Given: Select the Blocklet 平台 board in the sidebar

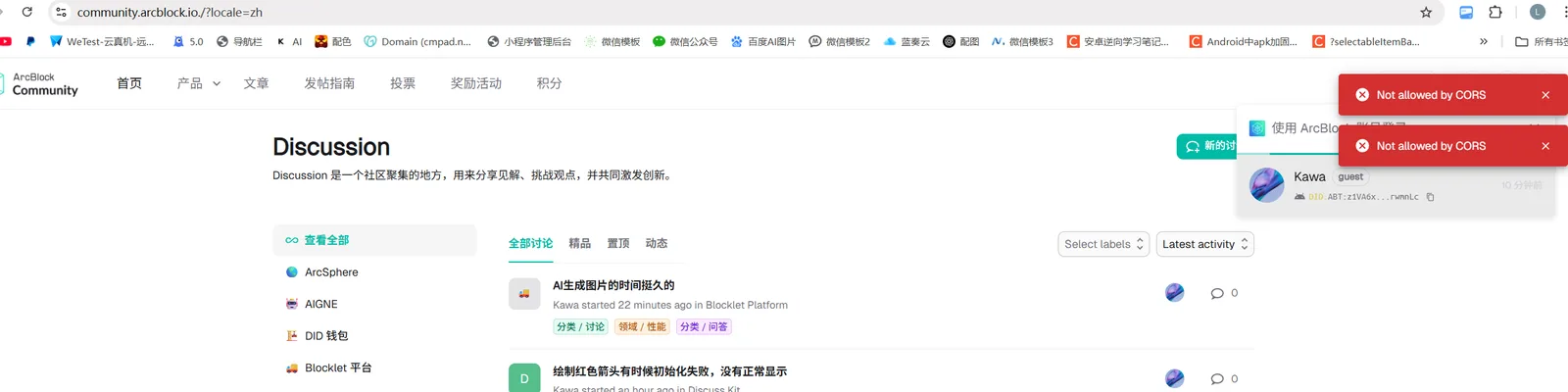Looking at the screenshot, I should point(374,367).
